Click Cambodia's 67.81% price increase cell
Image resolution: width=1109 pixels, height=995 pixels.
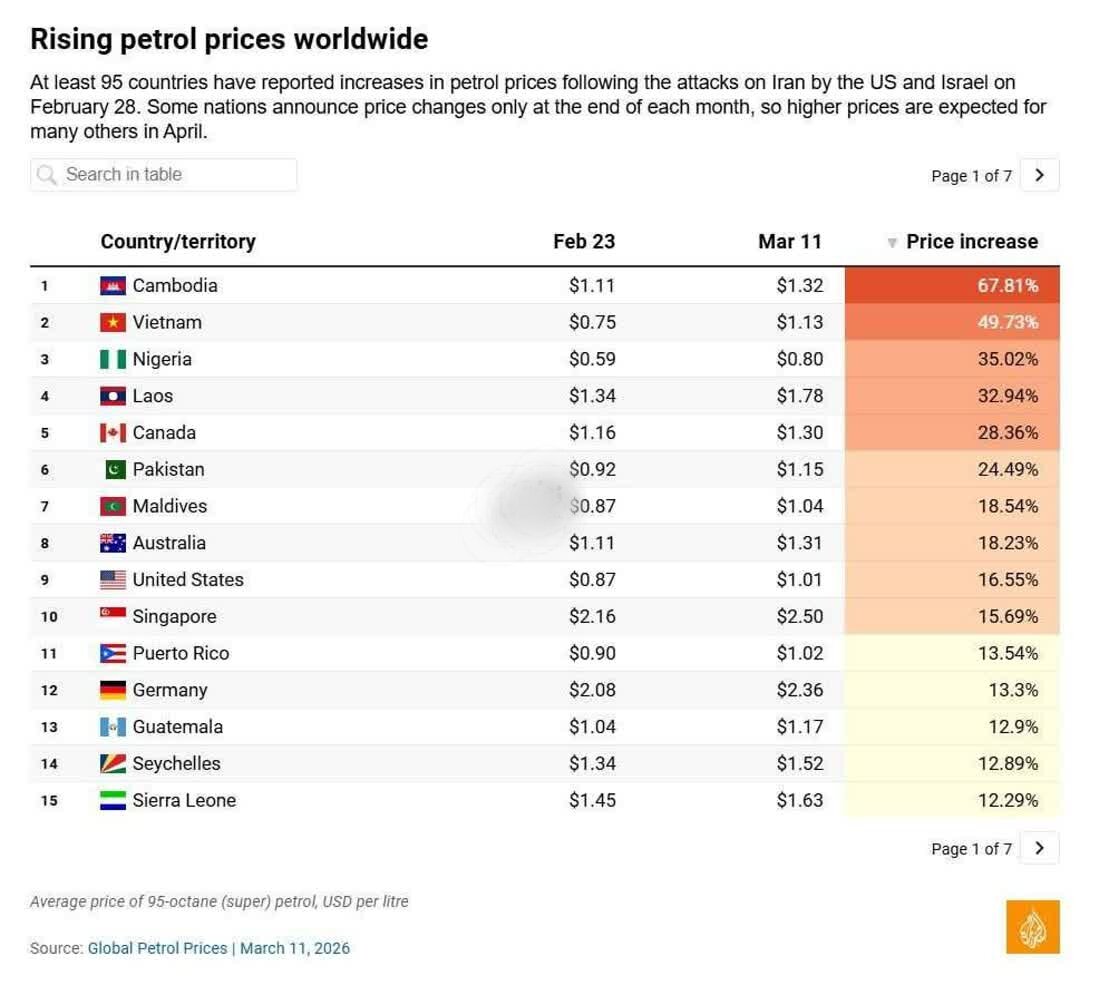click(x=952, y=286)
